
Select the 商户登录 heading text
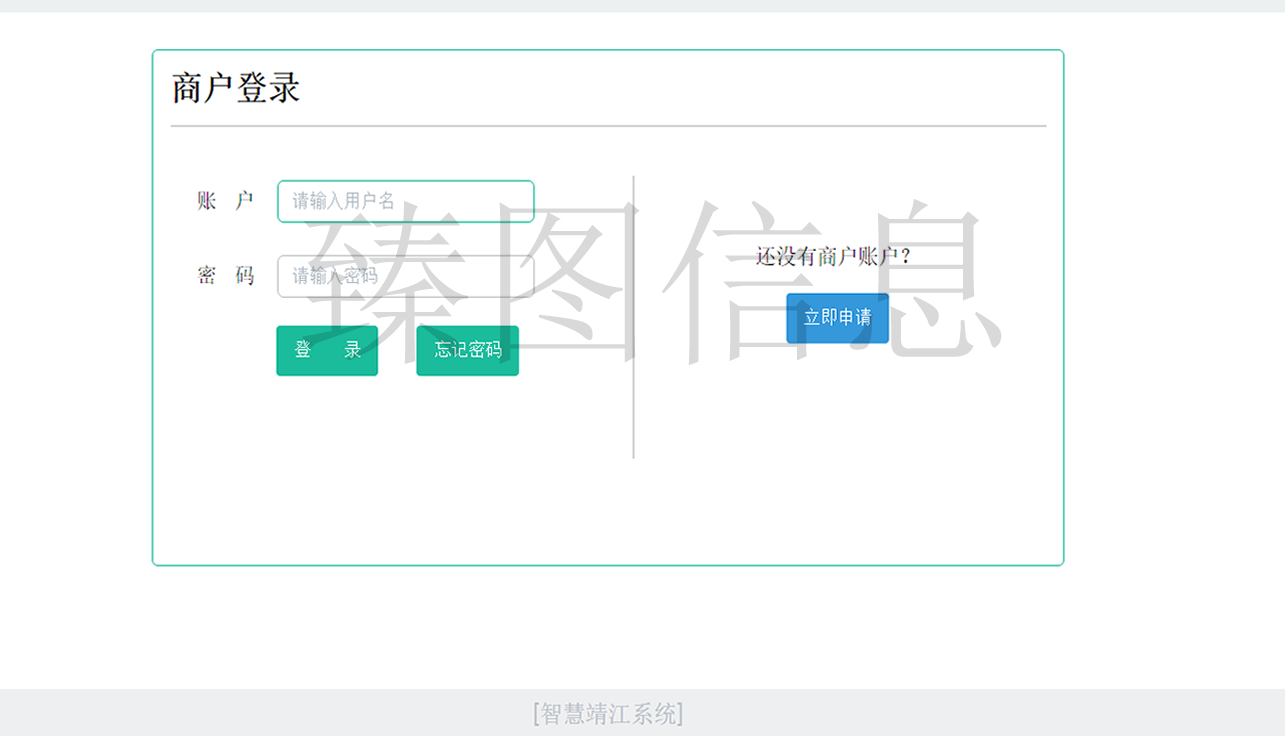tap(236, 88)
